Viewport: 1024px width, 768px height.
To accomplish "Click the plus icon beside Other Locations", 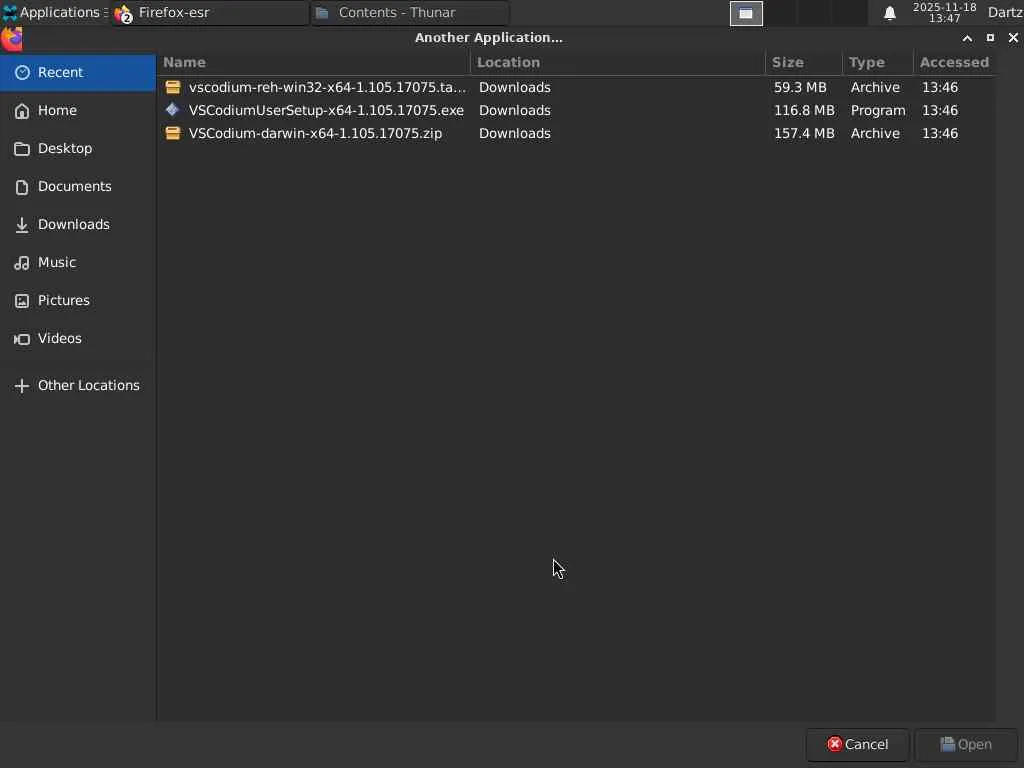I will [22, 386].
